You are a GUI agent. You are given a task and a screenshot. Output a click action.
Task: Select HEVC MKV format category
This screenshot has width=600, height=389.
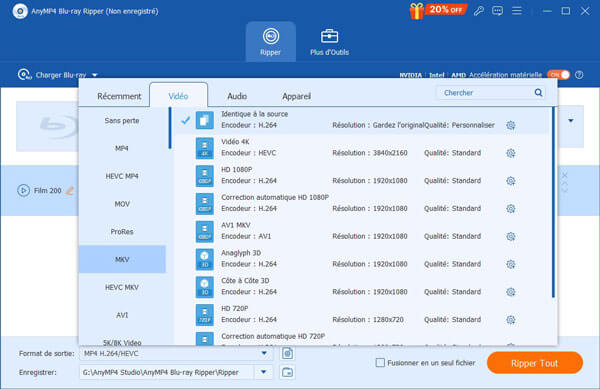click(122, 287)
